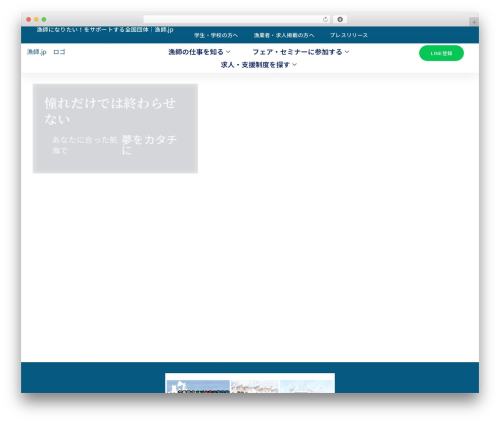Expand フェア・セミナーに参加する menu

tap(301, 52)
